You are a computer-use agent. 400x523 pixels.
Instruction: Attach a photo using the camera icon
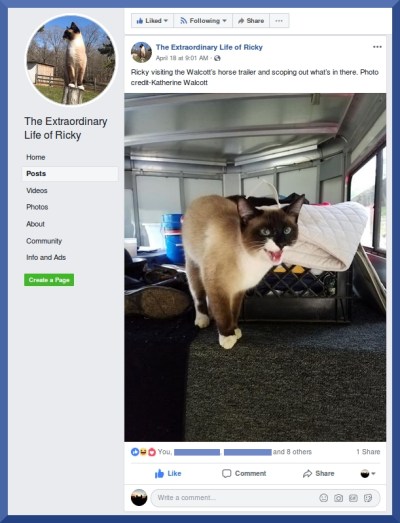338,498
